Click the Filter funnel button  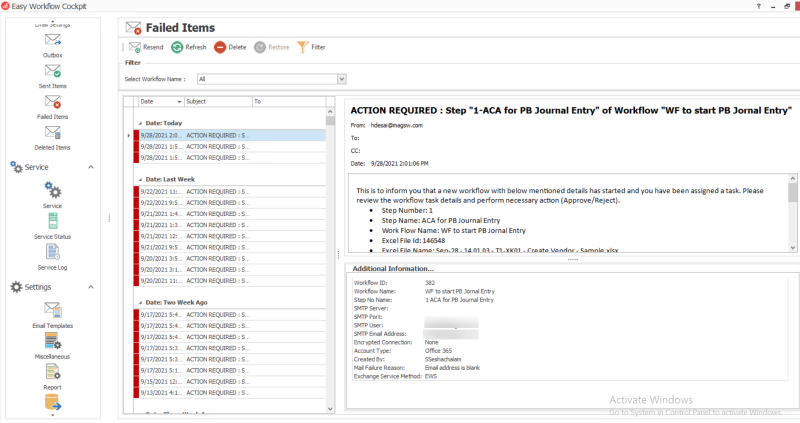coord(311,47)
